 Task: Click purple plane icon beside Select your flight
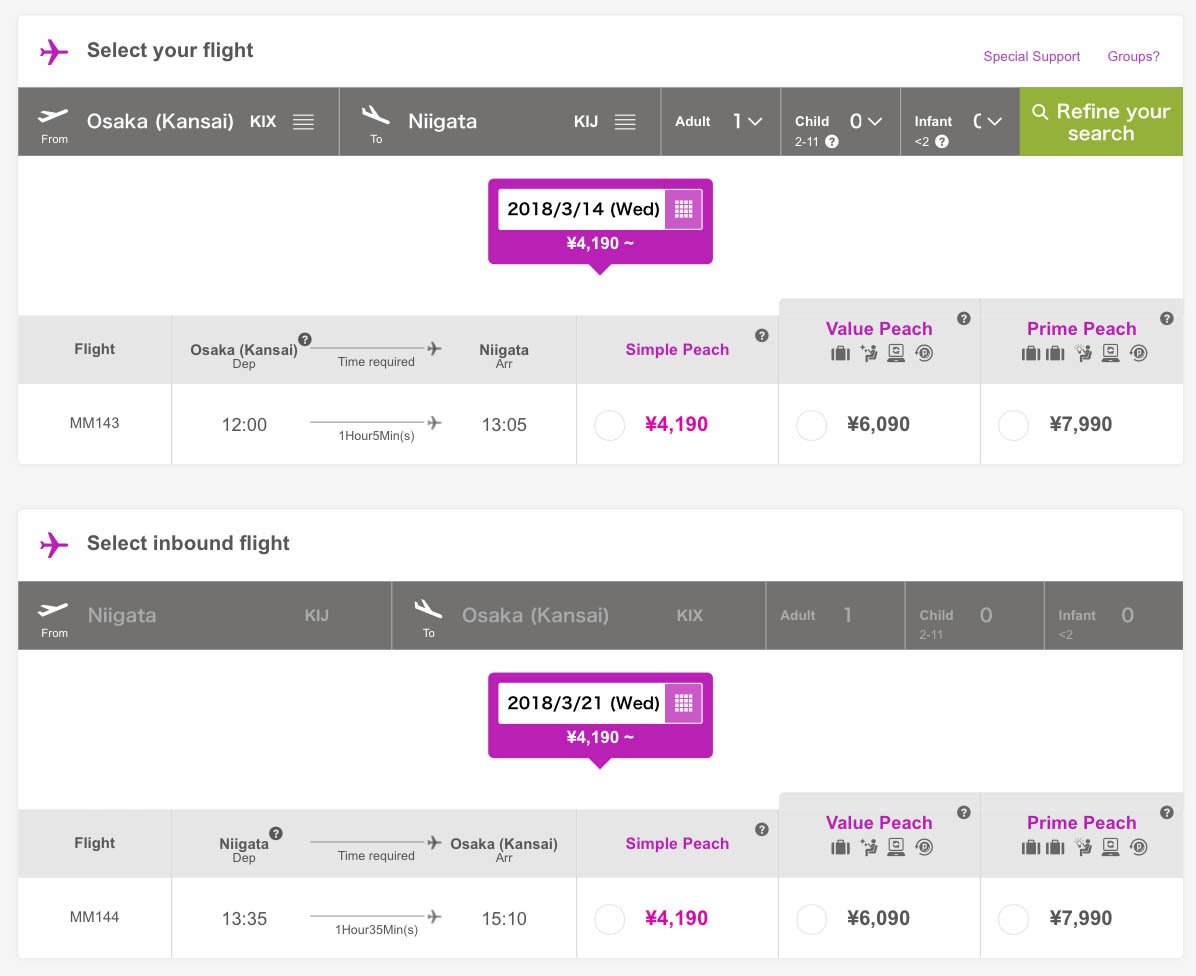pyautogui.click(x=53, y=52)
